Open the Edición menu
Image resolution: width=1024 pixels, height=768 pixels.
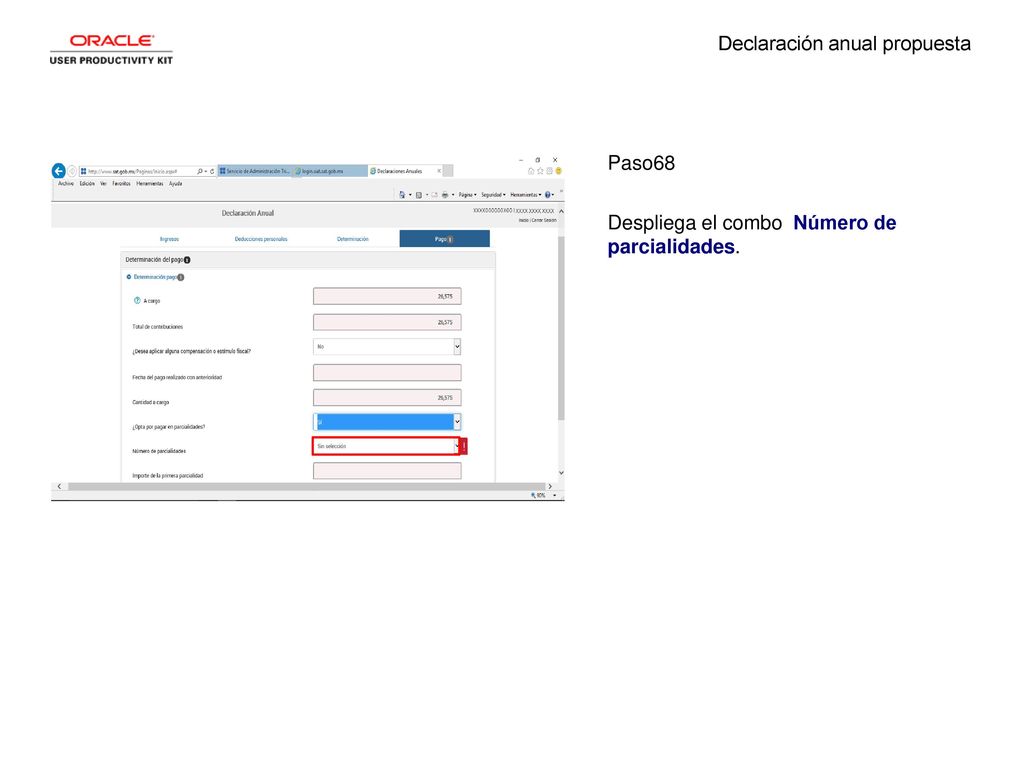pyautogui.click(x=87, y=184)
